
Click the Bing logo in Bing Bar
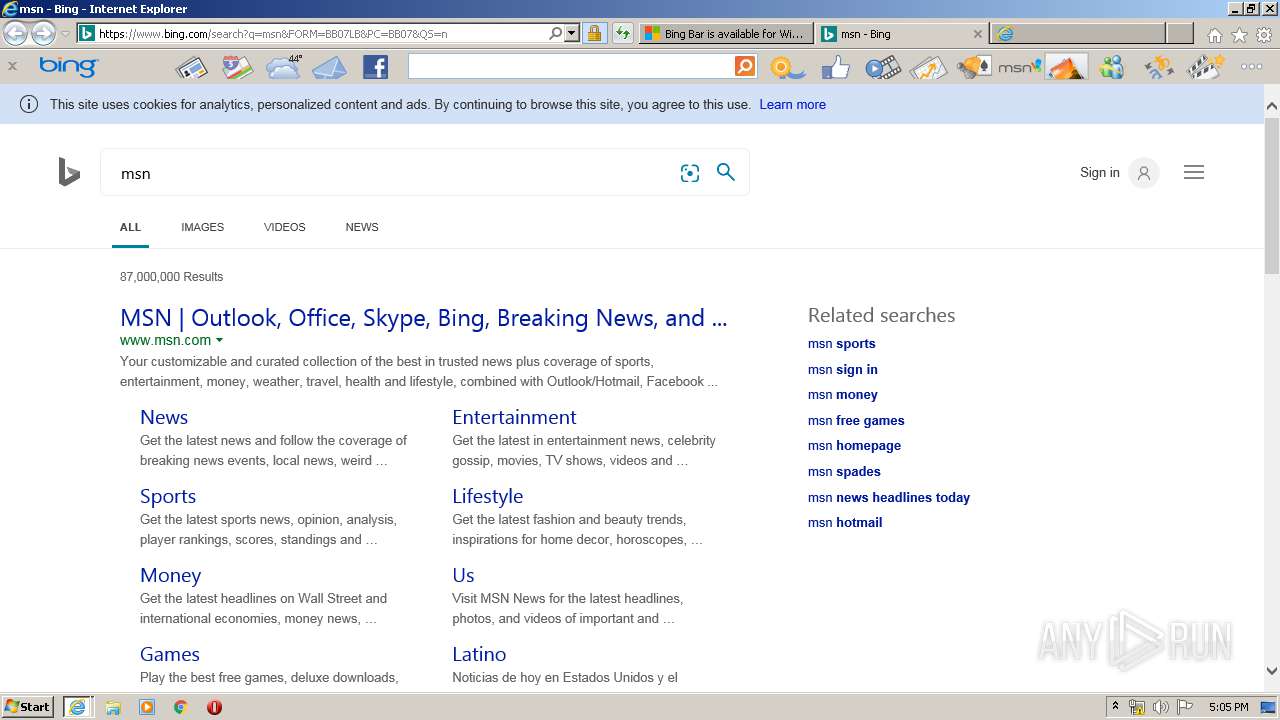[x=68, y=67]
